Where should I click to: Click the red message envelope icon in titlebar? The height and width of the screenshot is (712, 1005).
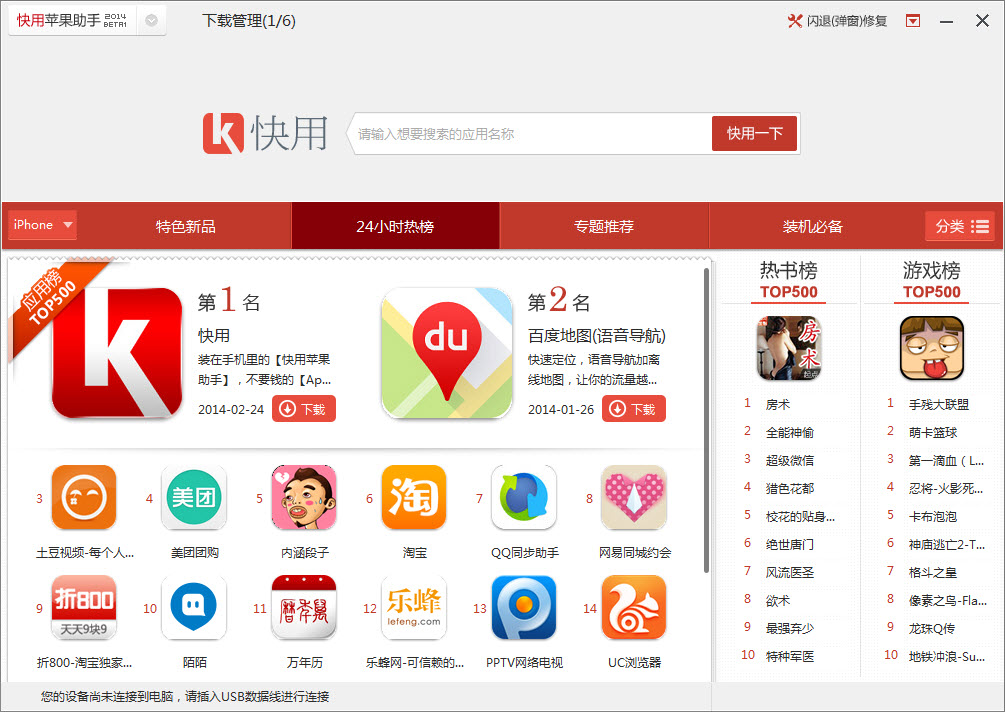click(x=912, y=20)
